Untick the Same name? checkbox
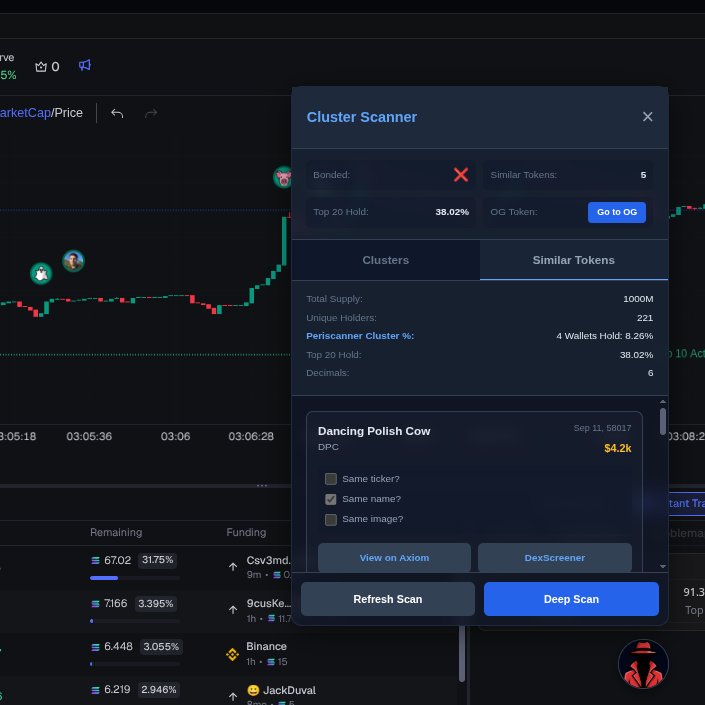The image size is (705, 705). [330, 499]
